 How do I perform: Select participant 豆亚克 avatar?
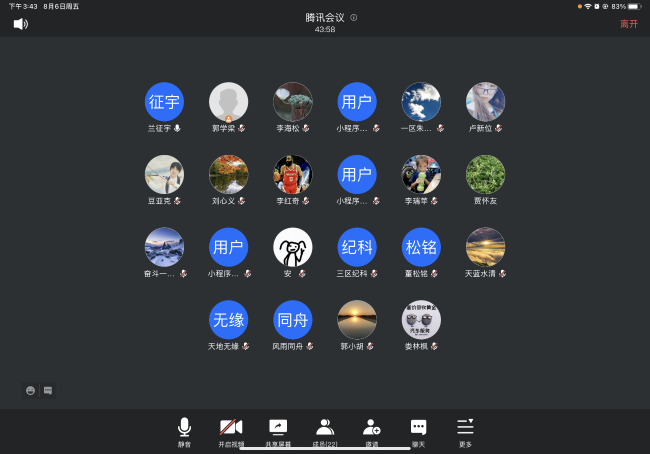coord(164,175)
